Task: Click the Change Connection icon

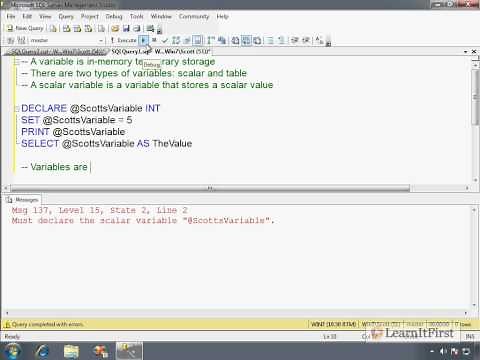Action: pyautogui.click(x=21, y=40)
